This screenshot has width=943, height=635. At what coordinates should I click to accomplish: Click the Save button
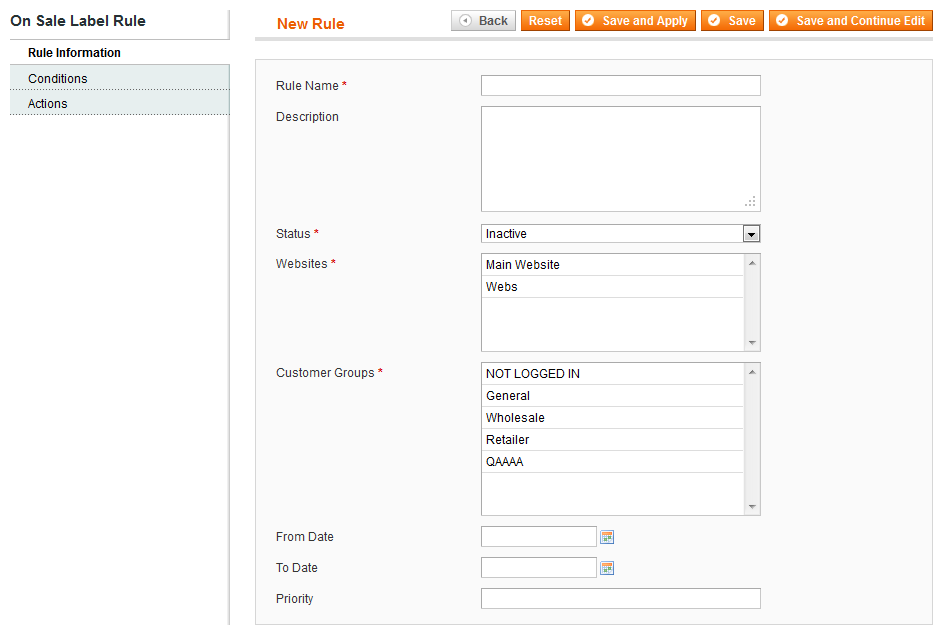(x=732, y=20)
